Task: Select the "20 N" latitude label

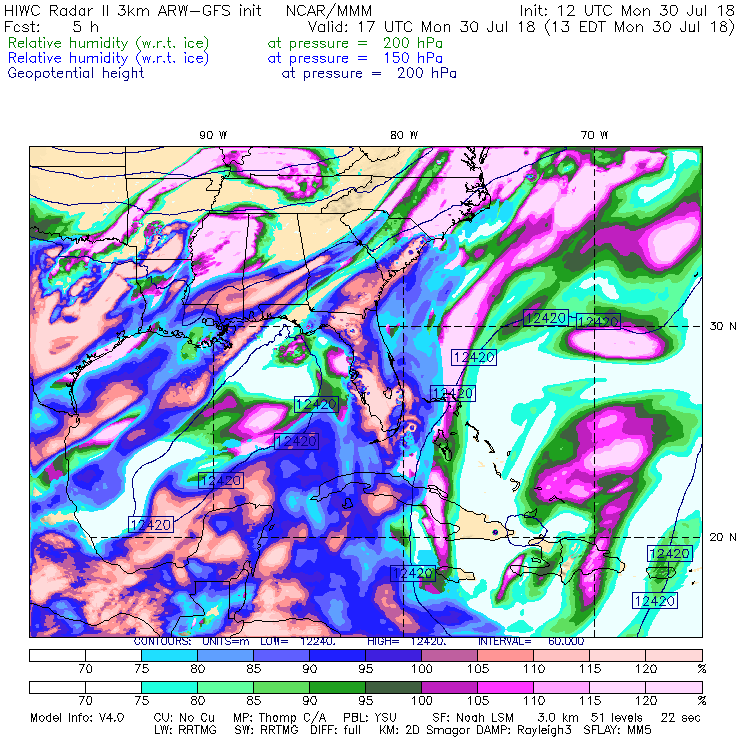Action: 723,537
